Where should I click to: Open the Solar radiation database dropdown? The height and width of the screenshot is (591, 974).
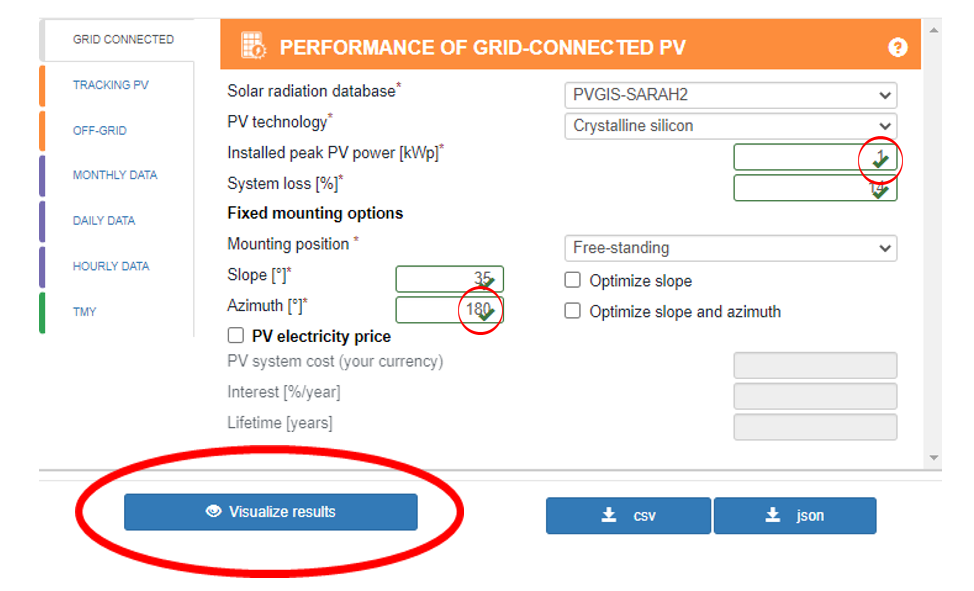[x=730, y=96]
